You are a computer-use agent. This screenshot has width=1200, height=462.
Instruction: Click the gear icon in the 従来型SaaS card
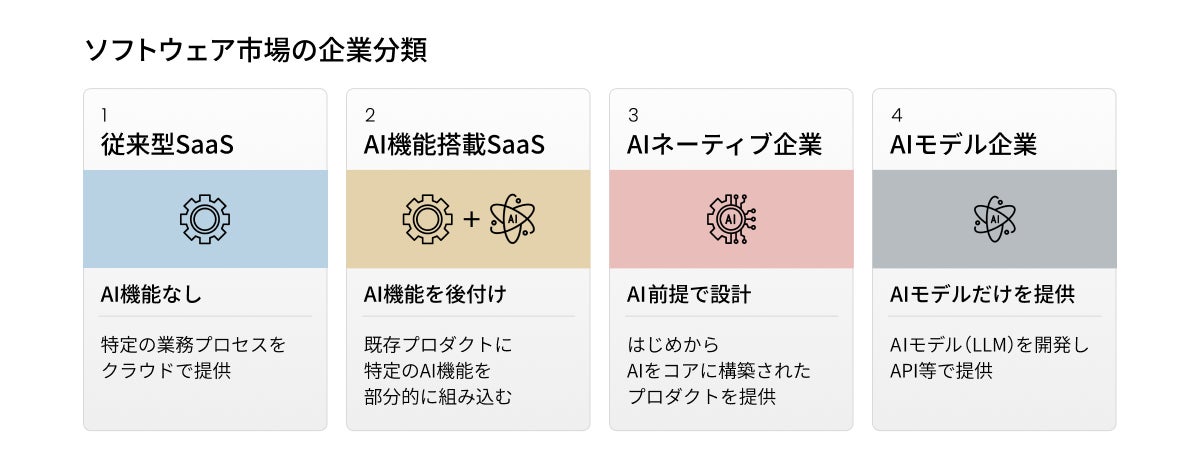tap(205, 219)
